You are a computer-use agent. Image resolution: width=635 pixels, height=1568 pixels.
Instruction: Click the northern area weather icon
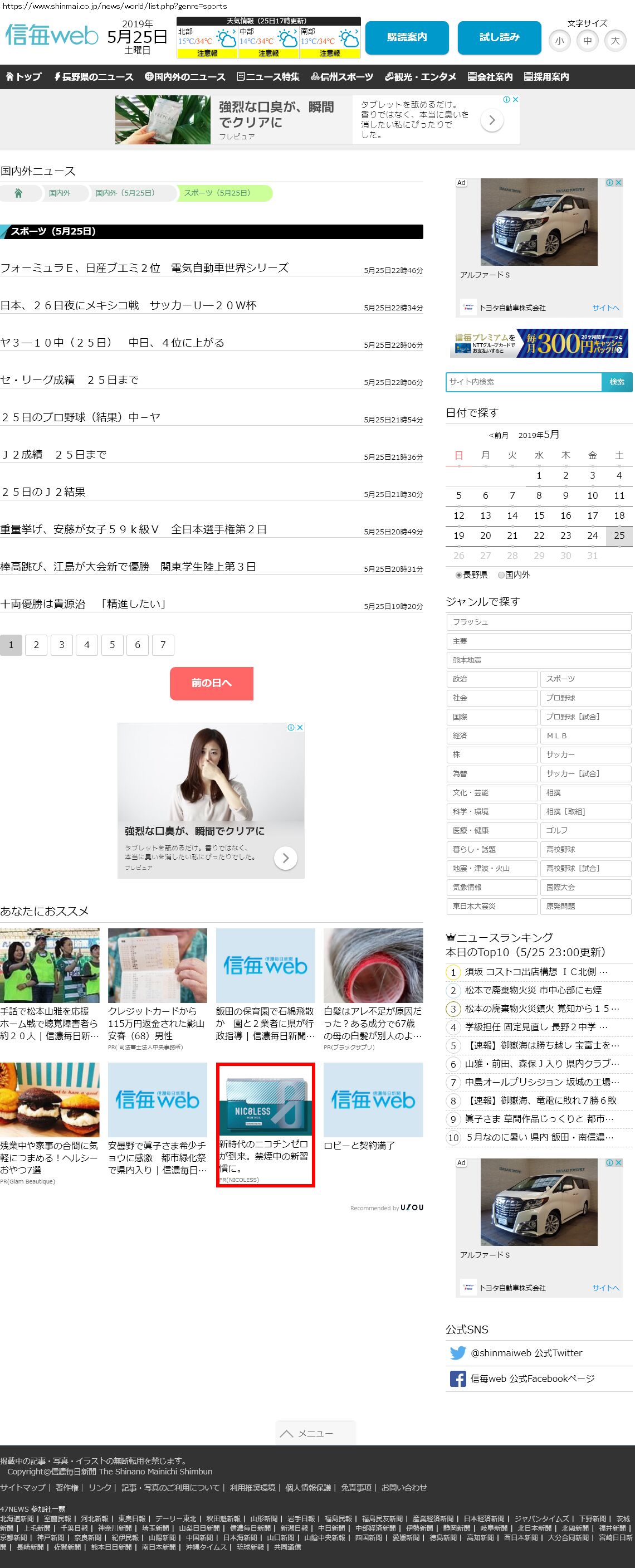tap(226, 40)
